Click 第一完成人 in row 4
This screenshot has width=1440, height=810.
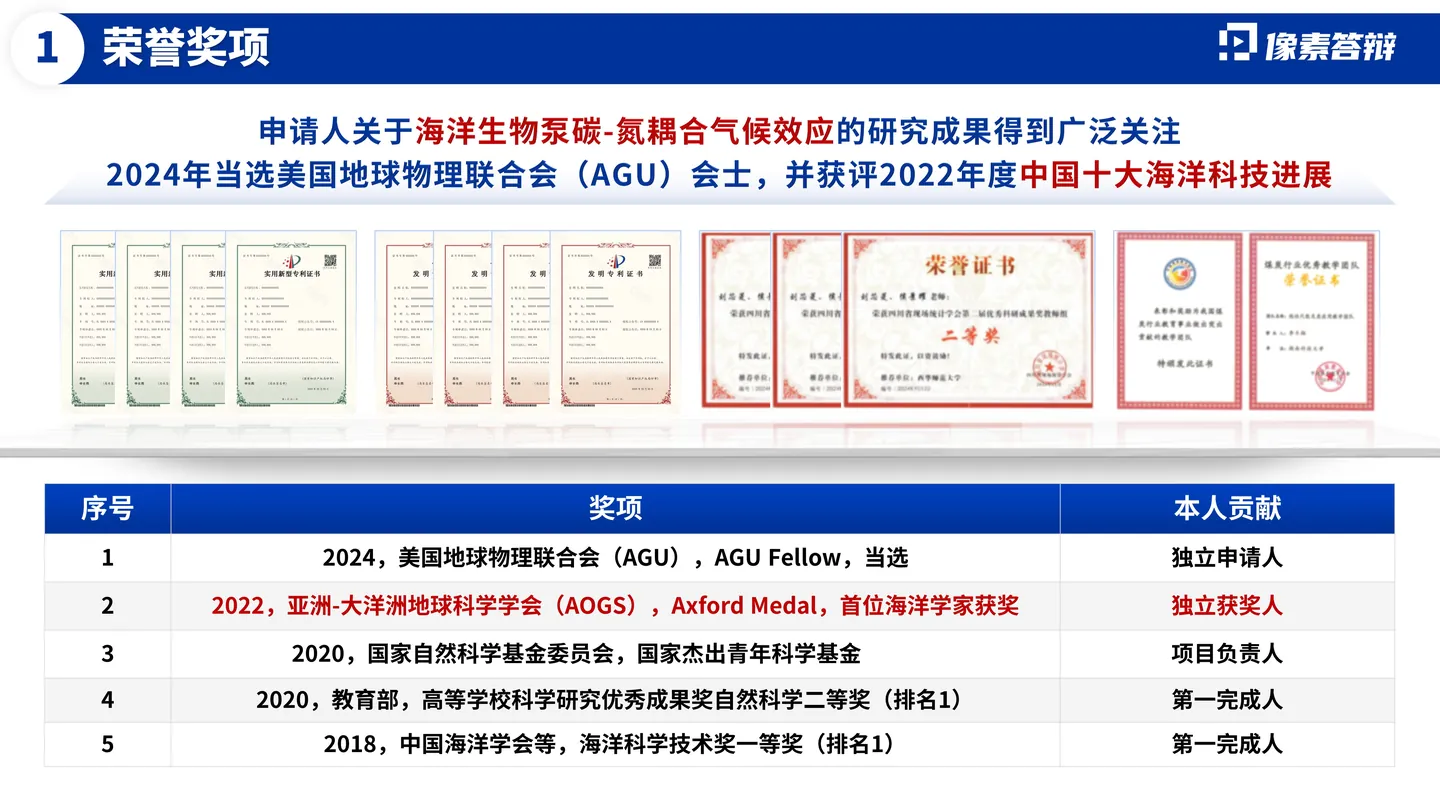[1227, 700]
